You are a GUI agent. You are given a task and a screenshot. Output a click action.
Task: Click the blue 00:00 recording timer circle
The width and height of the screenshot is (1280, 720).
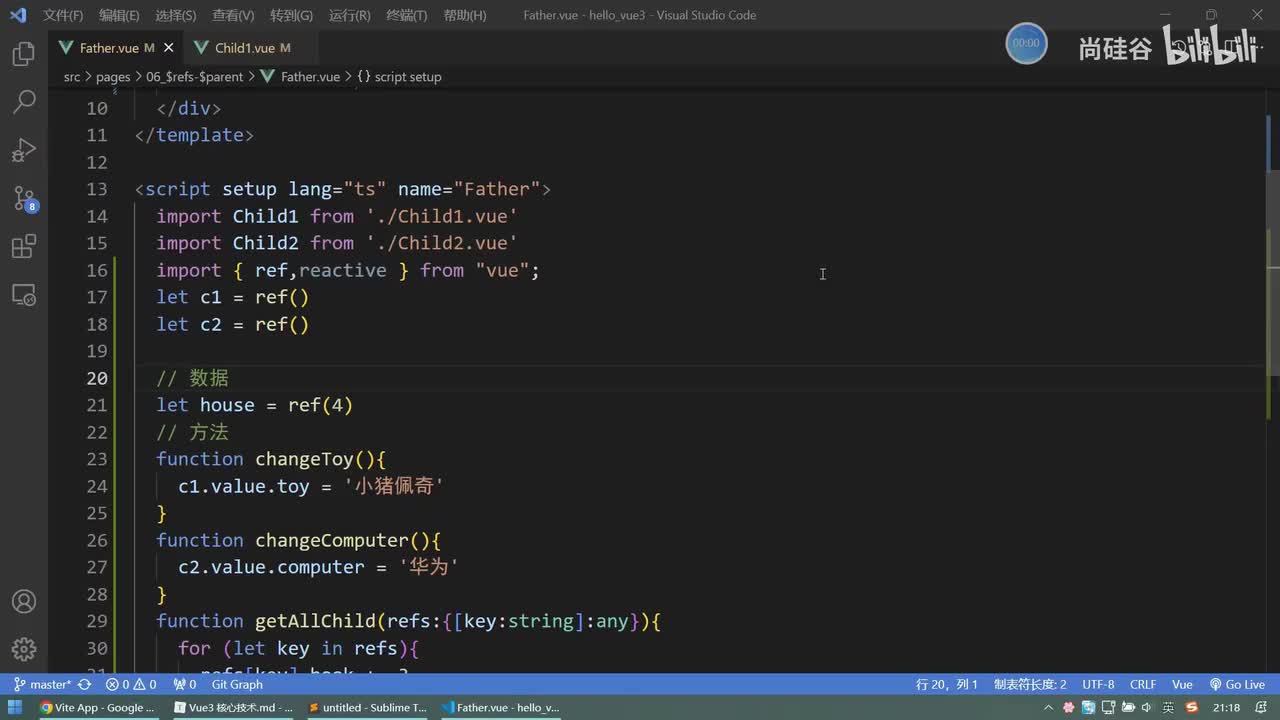pyautogui.click(x=1026, y=44)
